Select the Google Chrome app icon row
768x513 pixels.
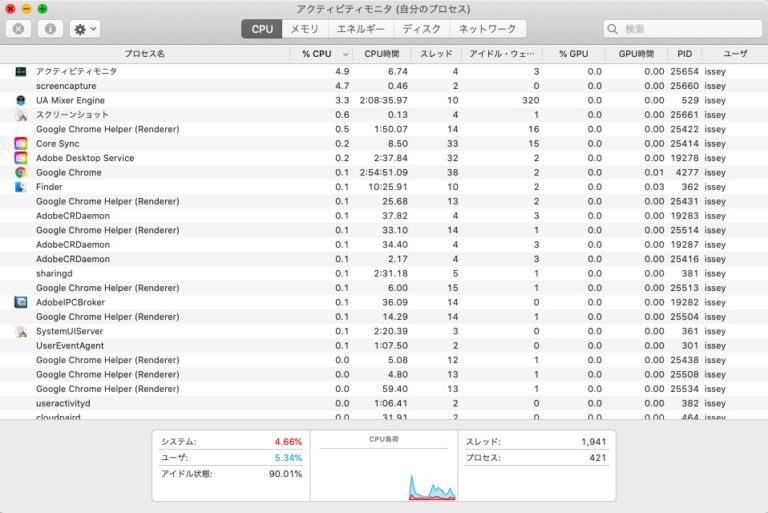coord(21,173)
